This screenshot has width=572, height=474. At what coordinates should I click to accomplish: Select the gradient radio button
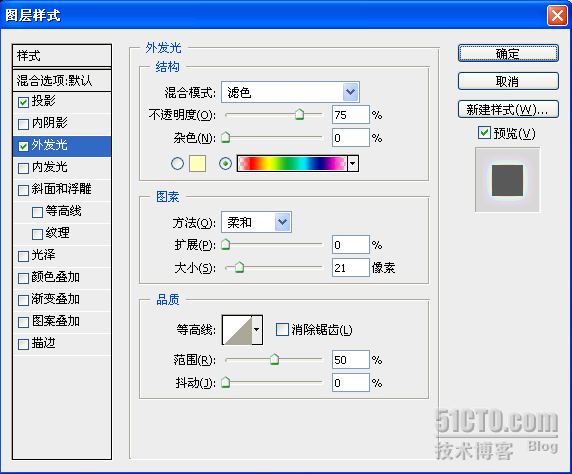[225, 163]
